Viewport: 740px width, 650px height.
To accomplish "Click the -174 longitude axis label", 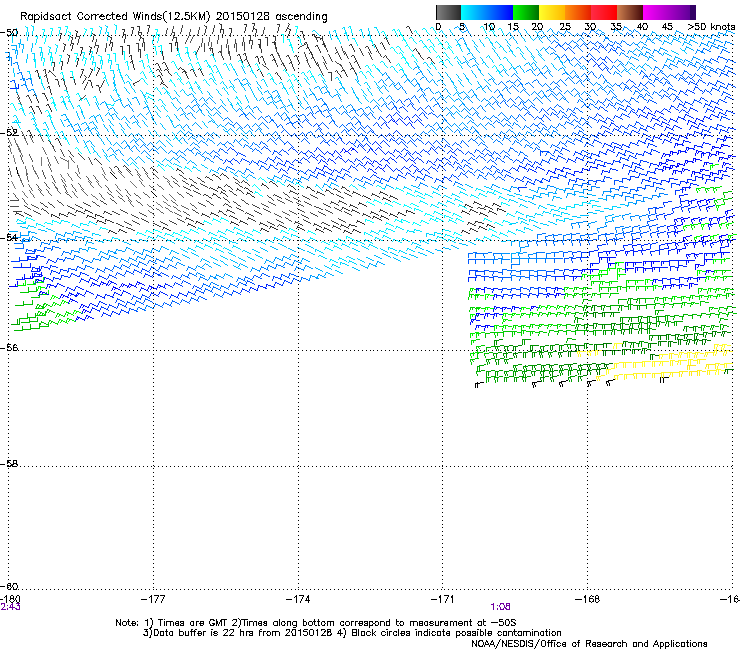I will tap(298, 599).
